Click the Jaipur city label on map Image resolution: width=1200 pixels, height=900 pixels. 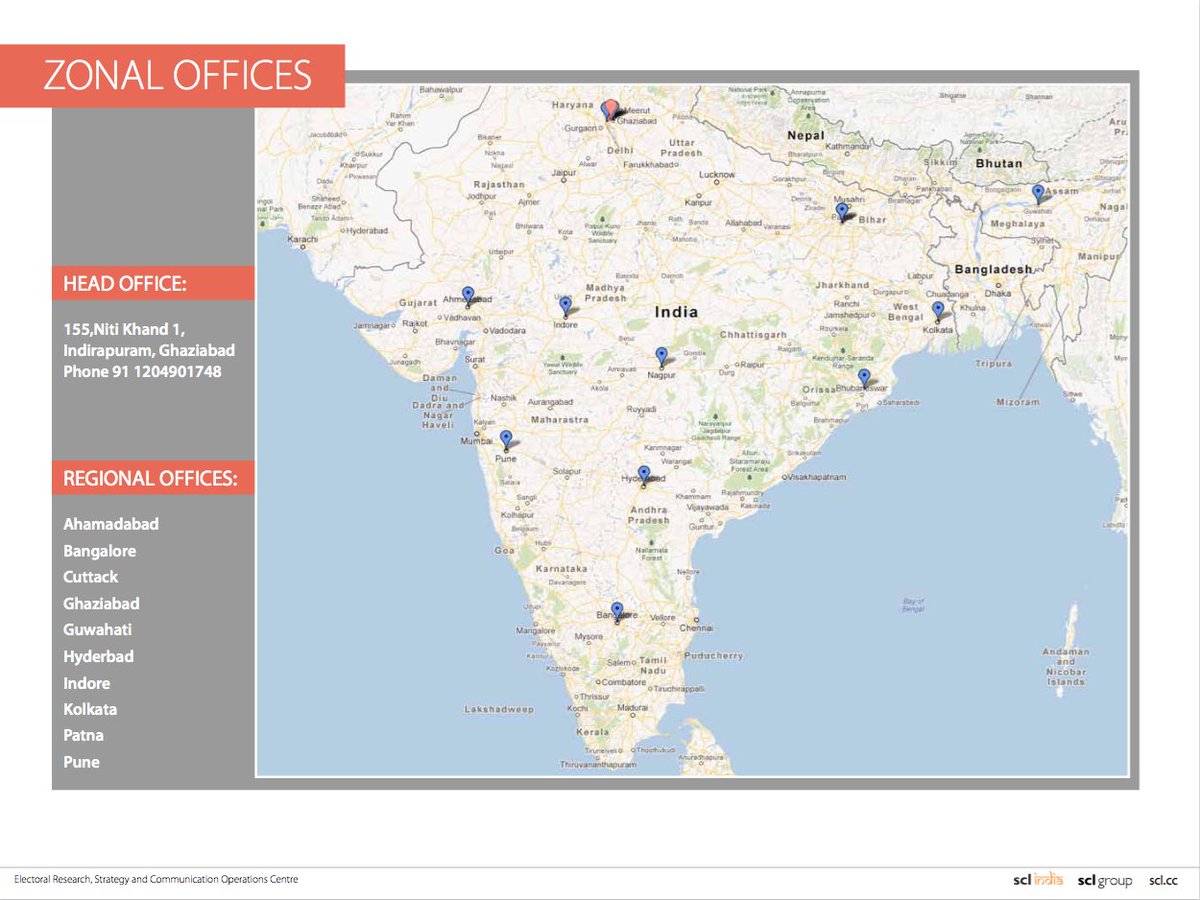[x=564, y=172]
